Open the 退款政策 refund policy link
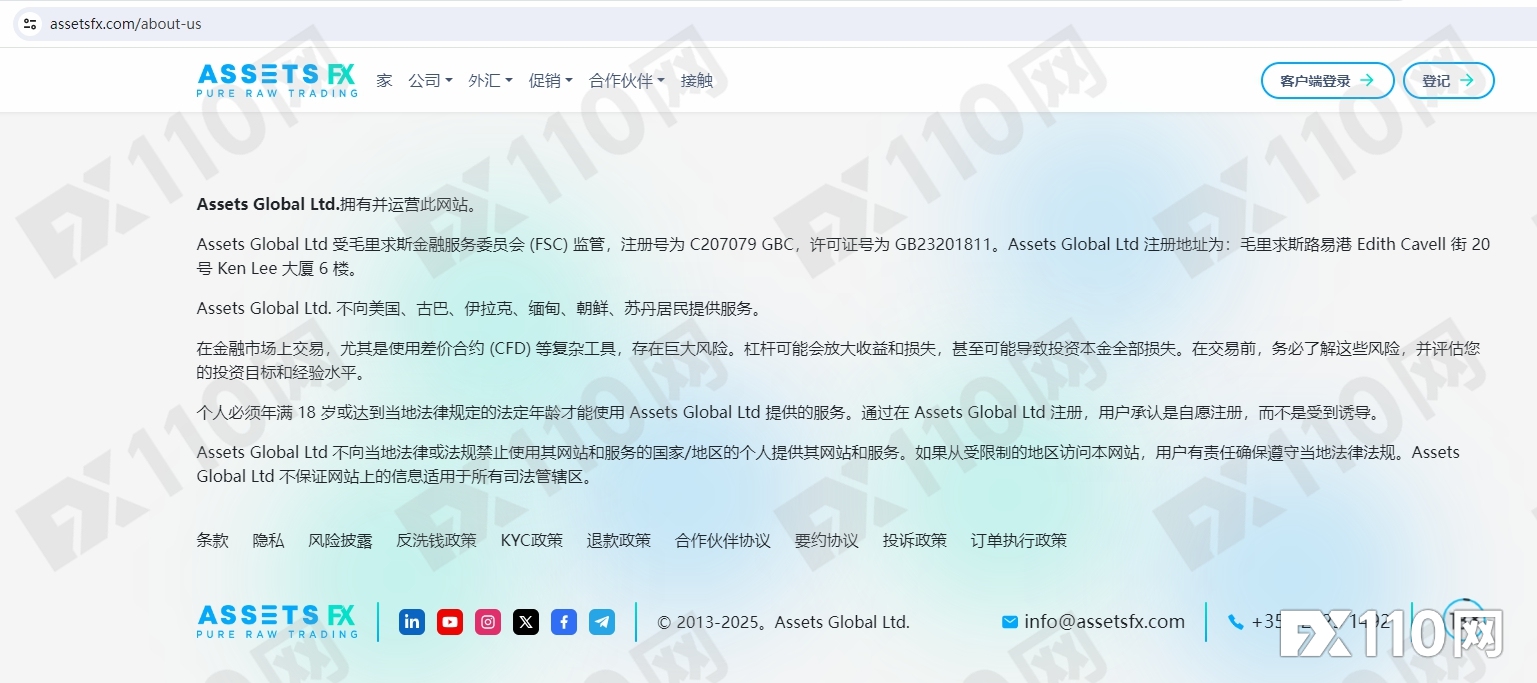Screen dimensions: 1537x683 pyautogui.click(x=619, y=540)
